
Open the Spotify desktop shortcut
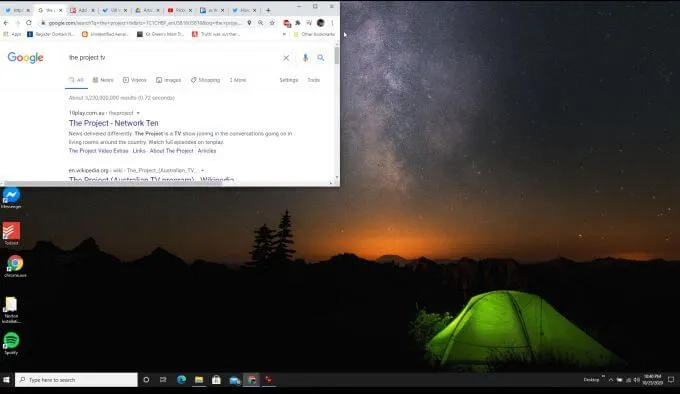[x=11, y=343]
